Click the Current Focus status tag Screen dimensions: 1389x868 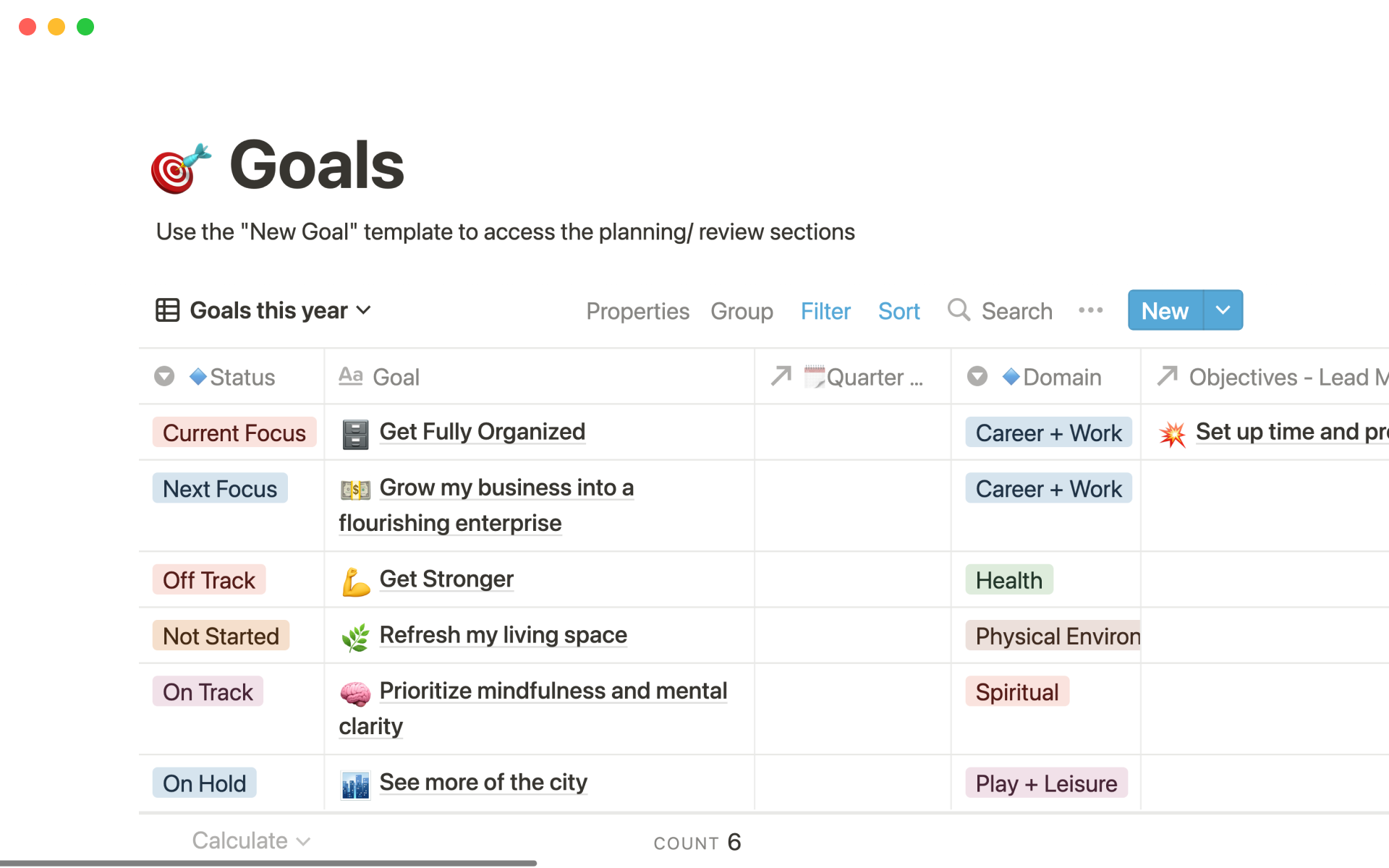[x=234, y=433]
